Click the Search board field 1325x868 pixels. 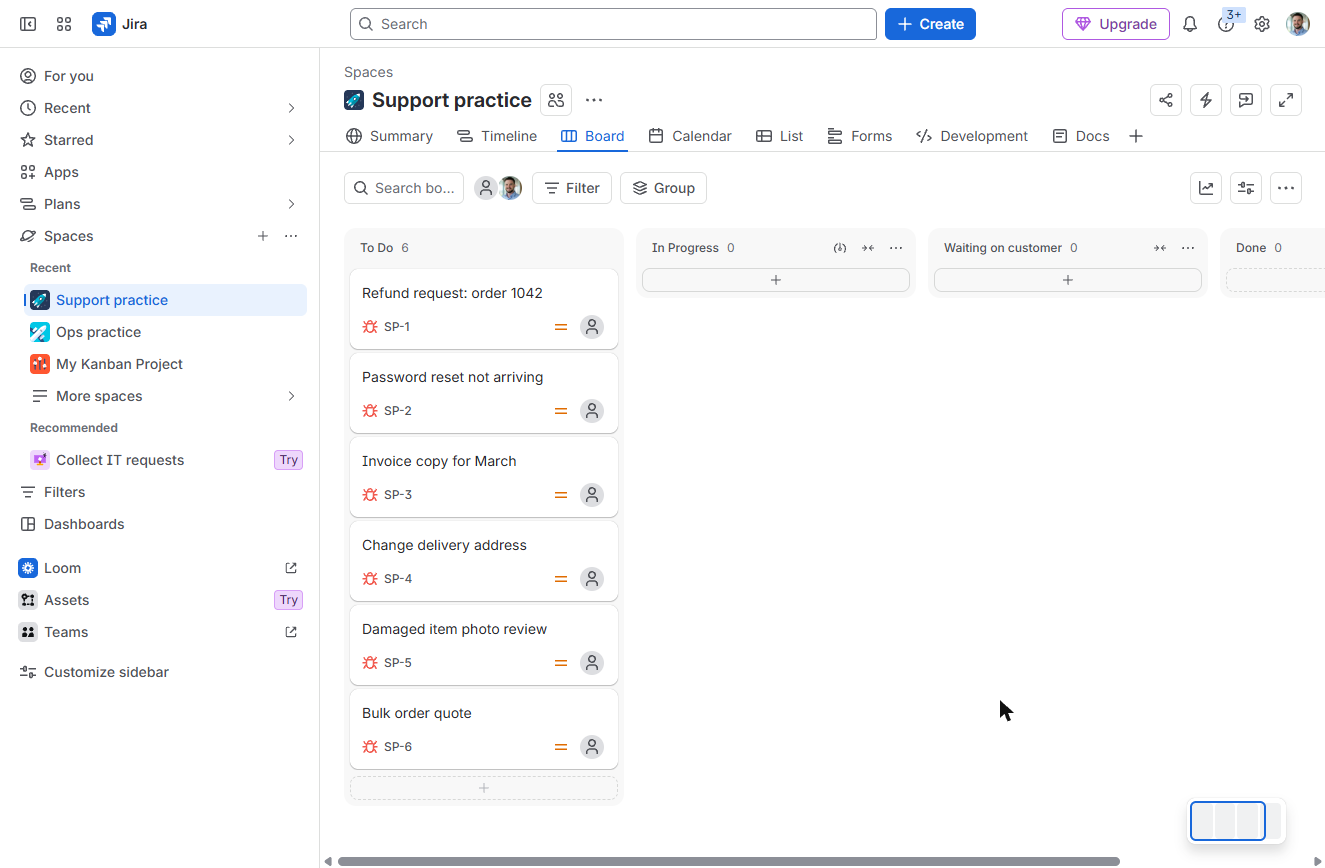coord(404,188)
